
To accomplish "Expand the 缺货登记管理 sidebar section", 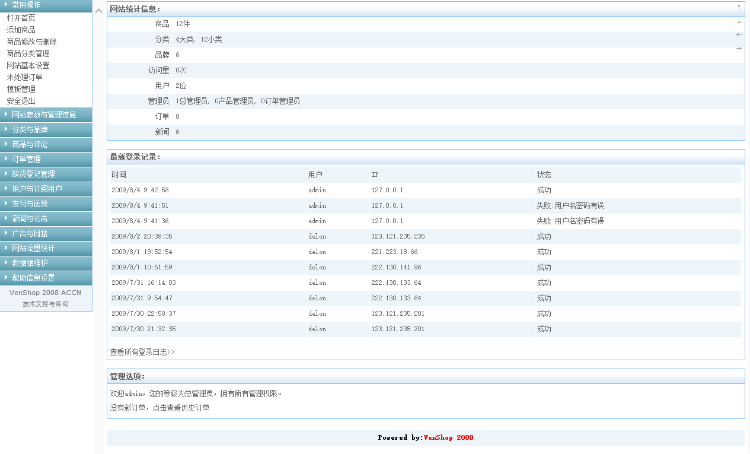I will [x=46, y=174].
